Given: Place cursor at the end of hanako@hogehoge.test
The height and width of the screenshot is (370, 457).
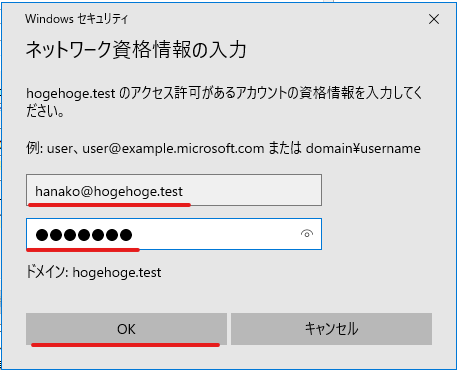Looking at the screenshot, I should point(184,191).
